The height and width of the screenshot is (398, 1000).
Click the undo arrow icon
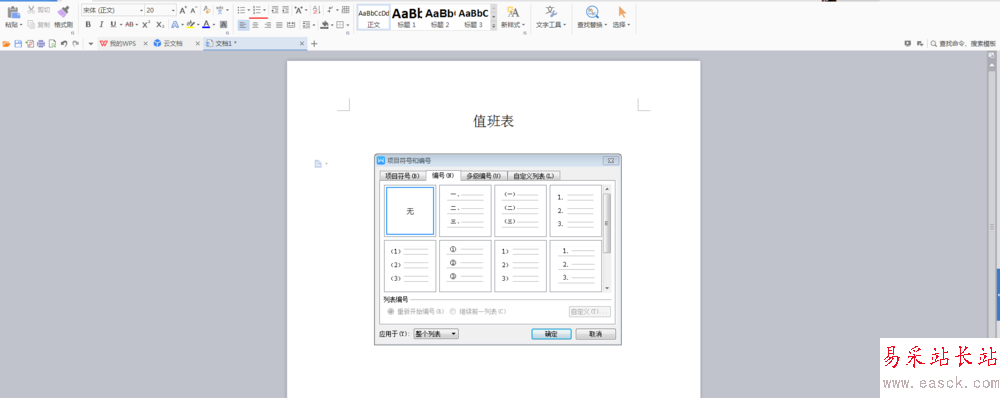click(64, 43)
